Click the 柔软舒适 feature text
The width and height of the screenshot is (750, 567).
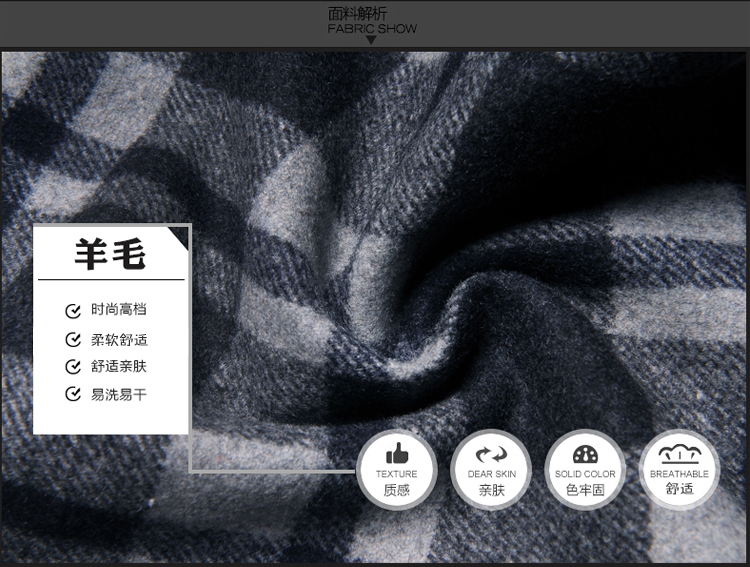pyautogui.click(x=119, y=340)
